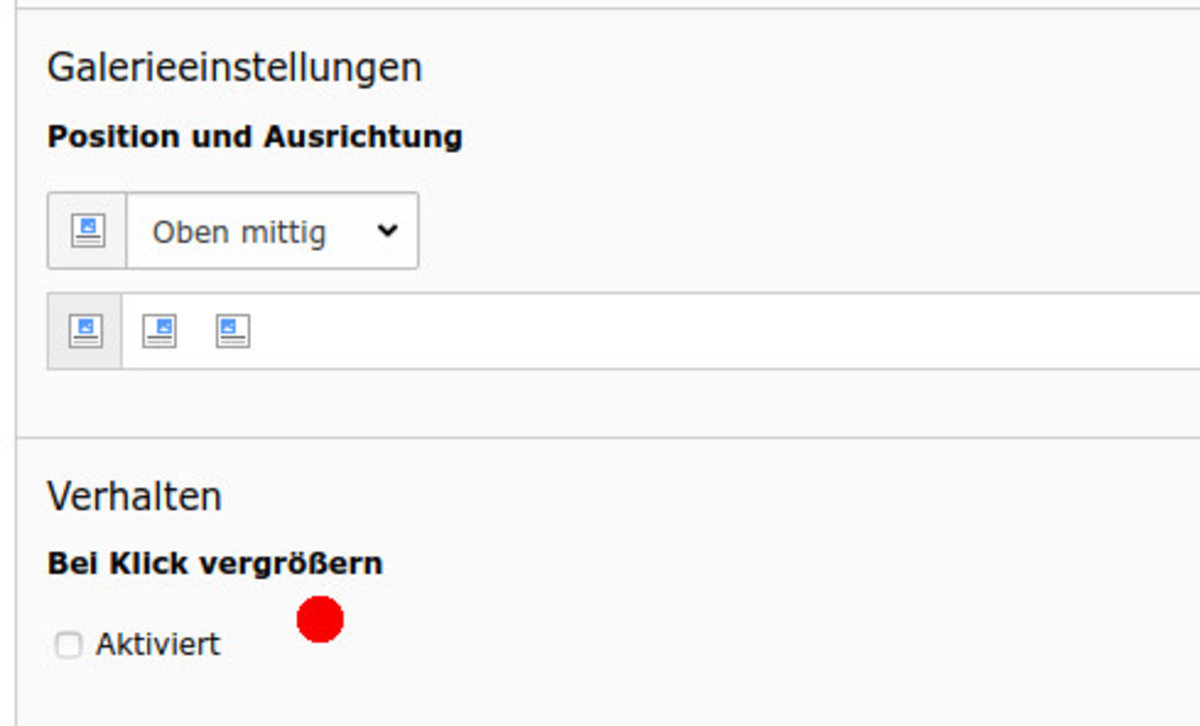Viewport: 1200px width, 726px height.
Task: Click the Verhalten section heading
Action: (134, 496)
